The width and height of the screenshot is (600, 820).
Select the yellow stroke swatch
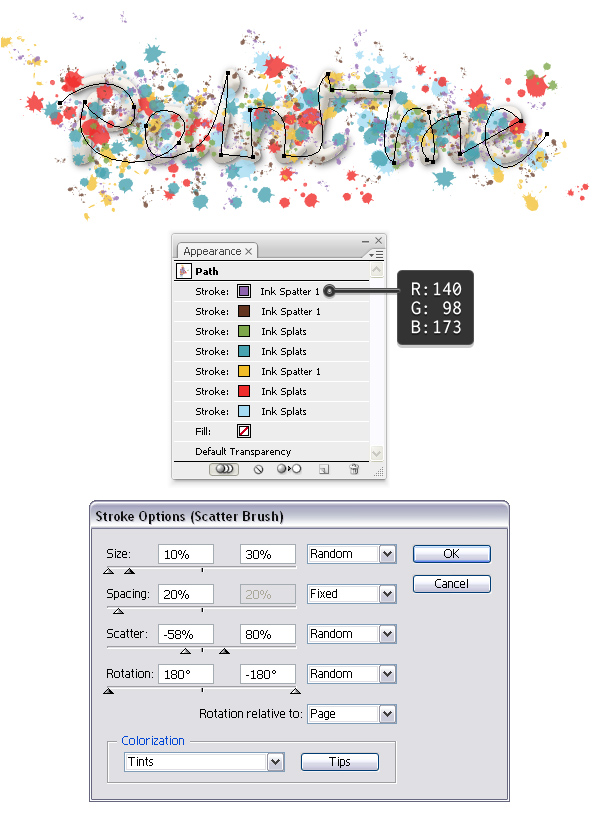pos(244,371)
